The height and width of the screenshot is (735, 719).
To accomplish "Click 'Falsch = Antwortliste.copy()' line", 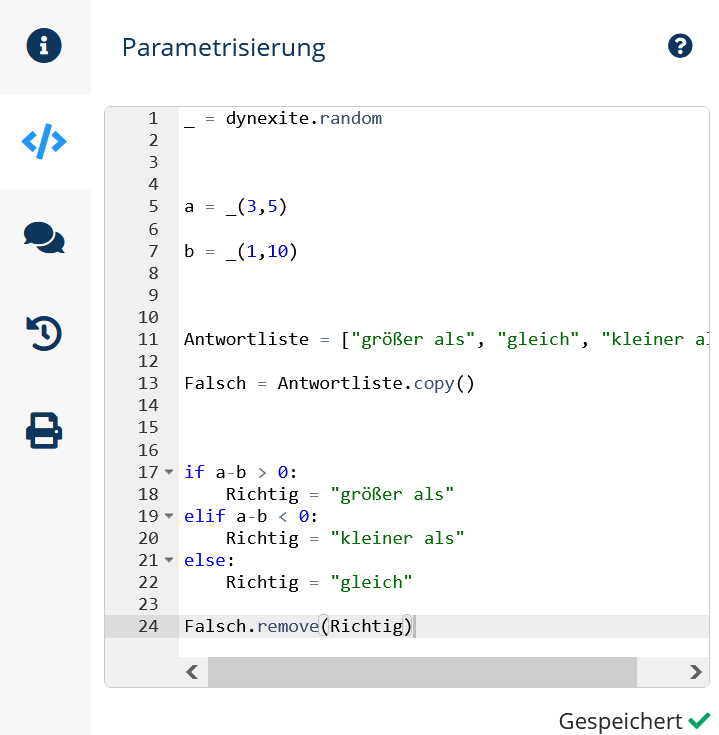I will (330, 383).
